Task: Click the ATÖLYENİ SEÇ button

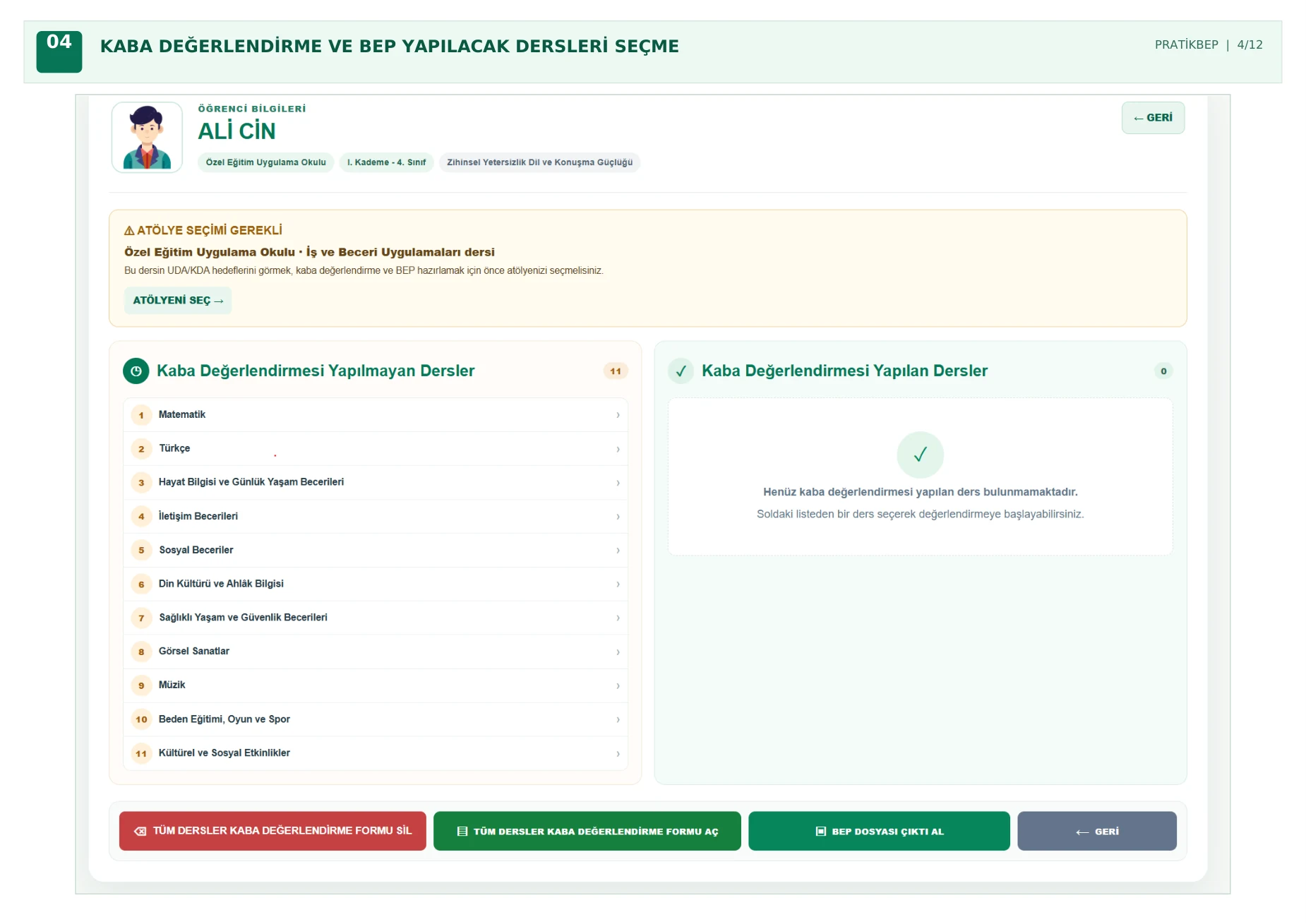Action: click(178, 301)
